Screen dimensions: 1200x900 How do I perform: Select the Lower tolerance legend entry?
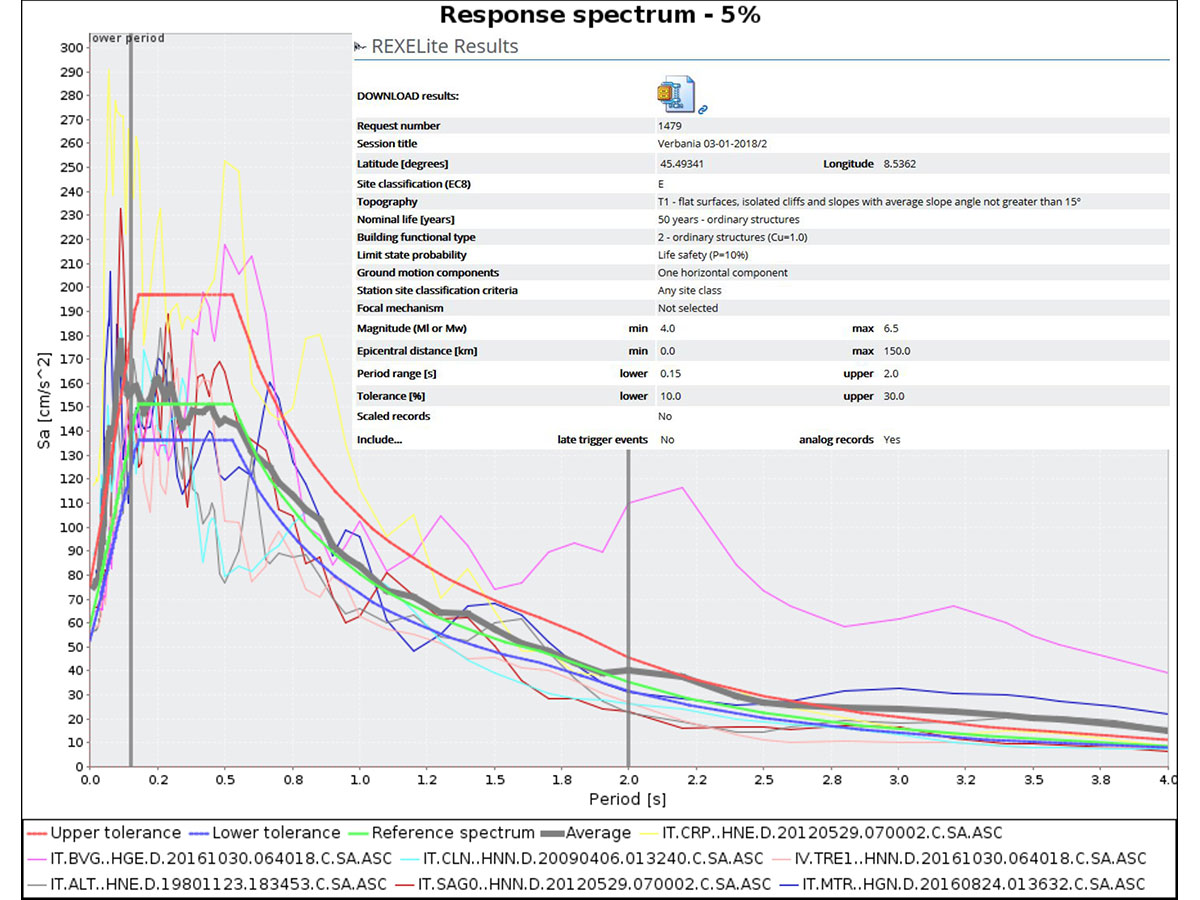264,833
